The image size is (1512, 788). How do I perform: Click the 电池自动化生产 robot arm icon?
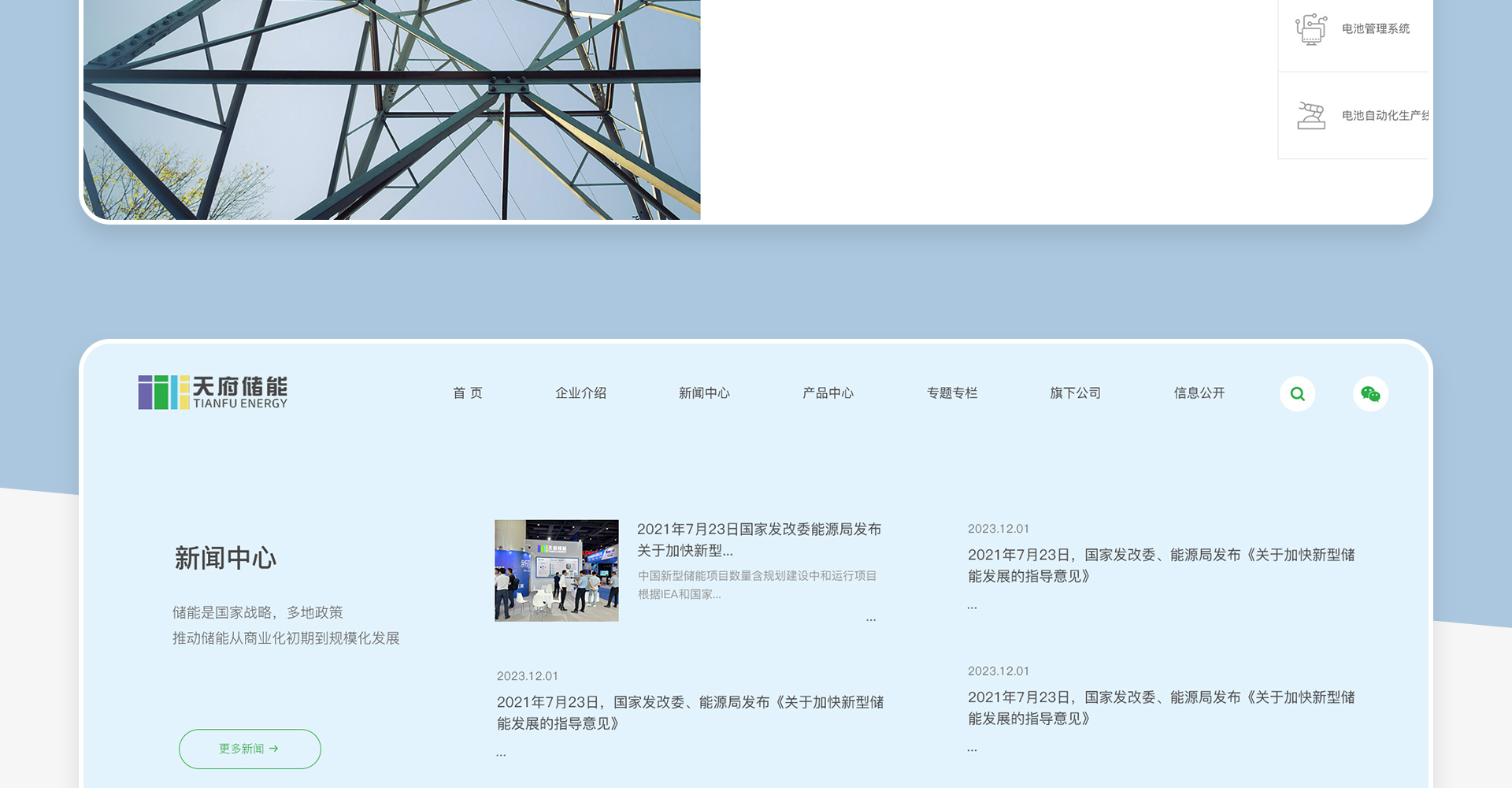(1311, 116)
